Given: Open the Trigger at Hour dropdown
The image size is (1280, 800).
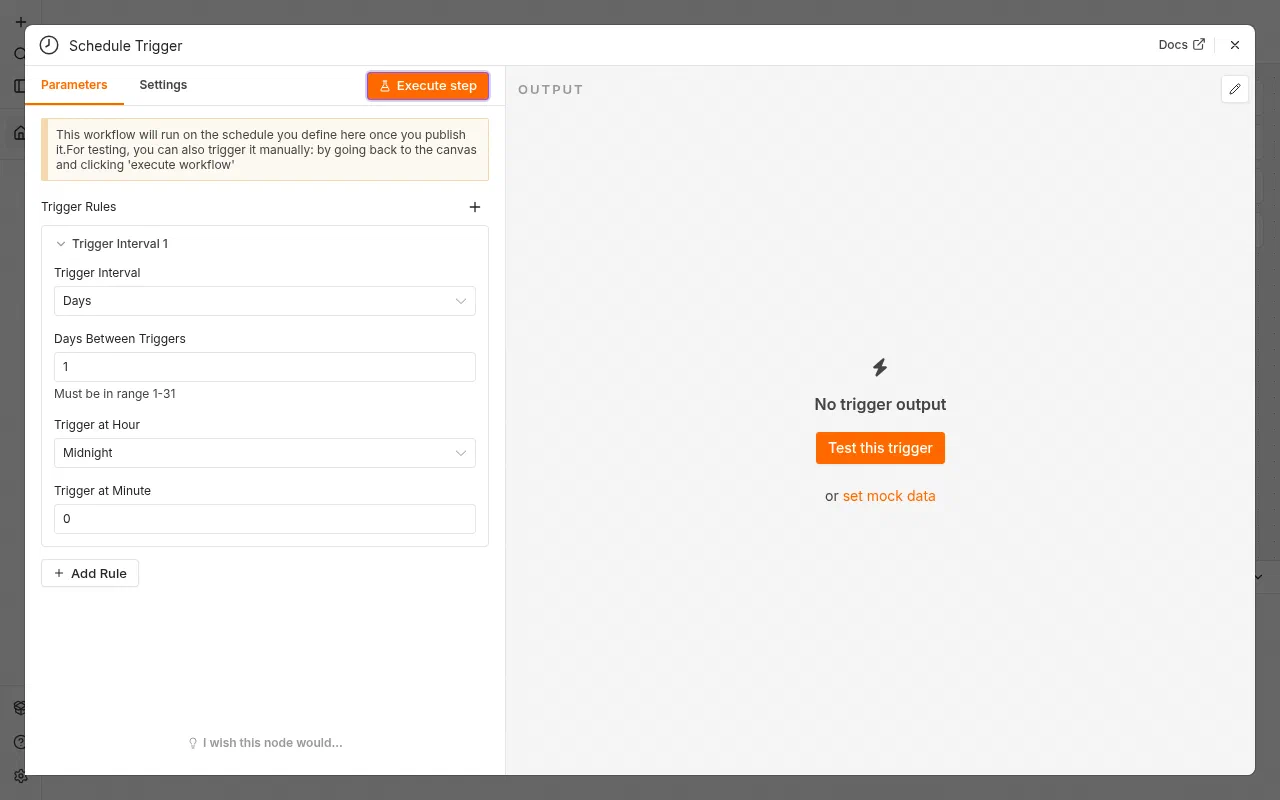Looking at the screenshot, I should (x=265, y=453).
